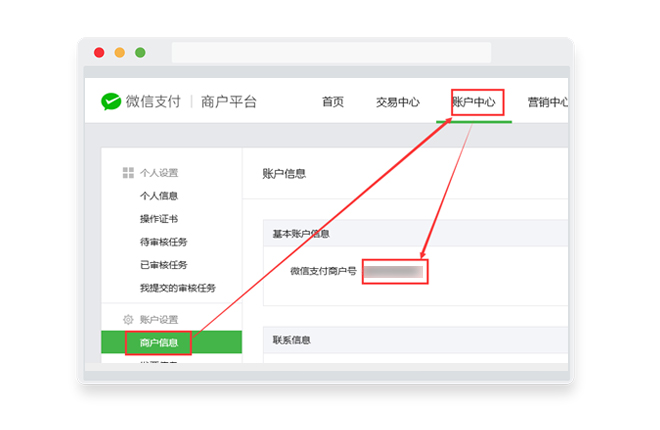Click the browser address bar

(x=330, y=52)
